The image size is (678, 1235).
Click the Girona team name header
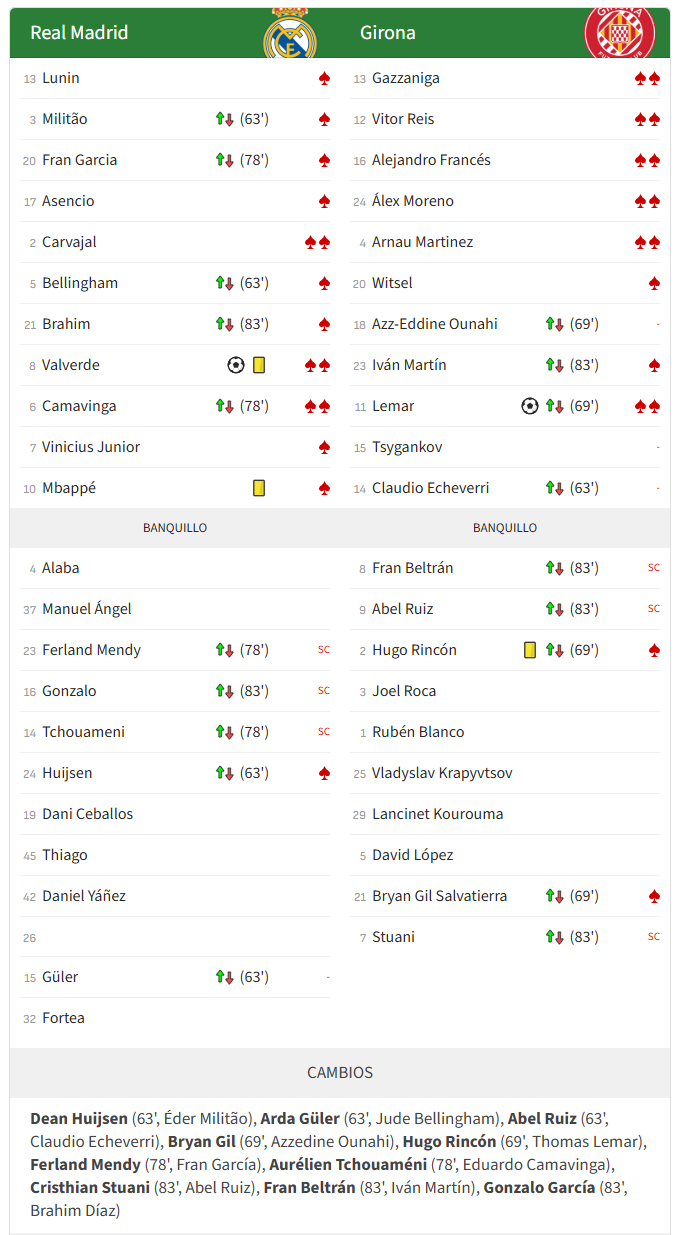click(x=388, y=33)
